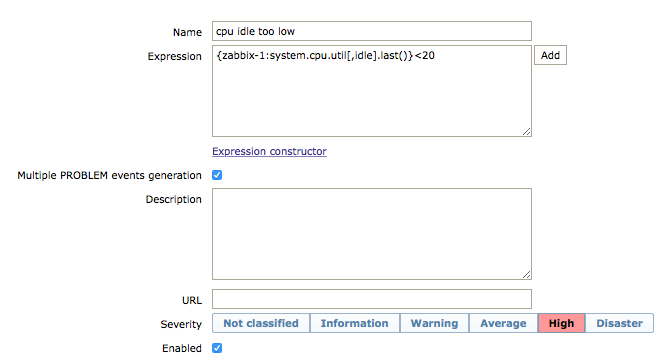Screen dimensions: 664x364
Task: Click the Description textarea resize handle
Action: coord(526,275)
